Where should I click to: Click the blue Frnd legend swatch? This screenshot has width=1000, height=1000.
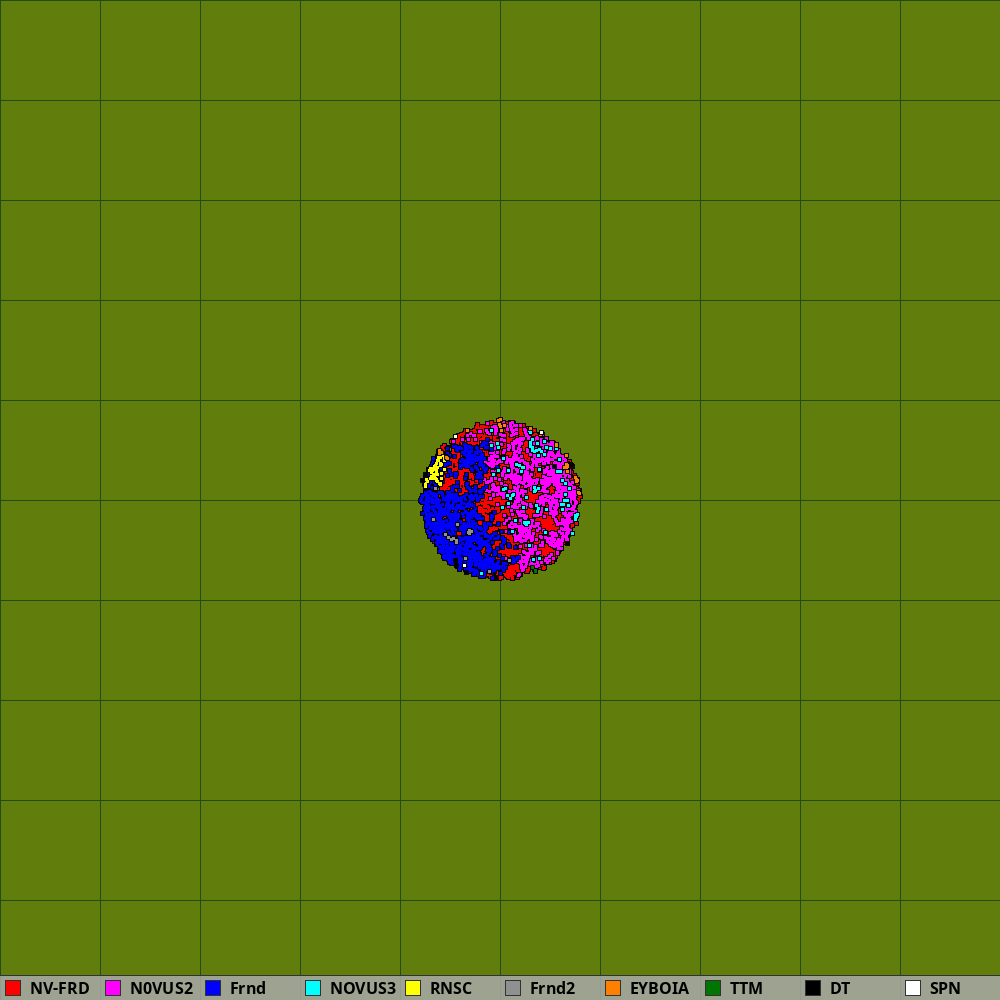[x=213, y=988]
